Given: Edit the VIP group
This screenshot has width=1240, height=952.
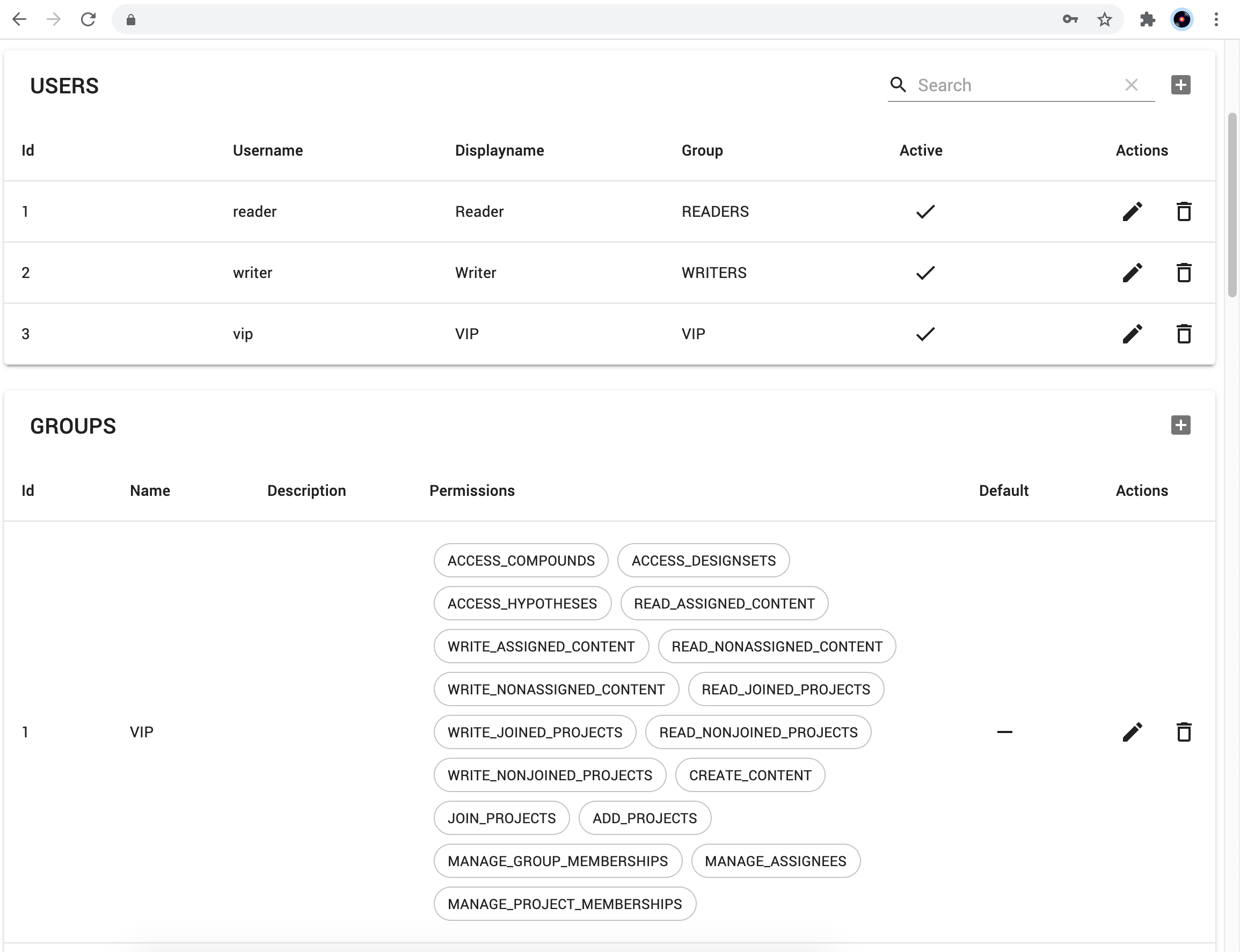Looking at the screenshot, I should click(x=1132, y=731).
